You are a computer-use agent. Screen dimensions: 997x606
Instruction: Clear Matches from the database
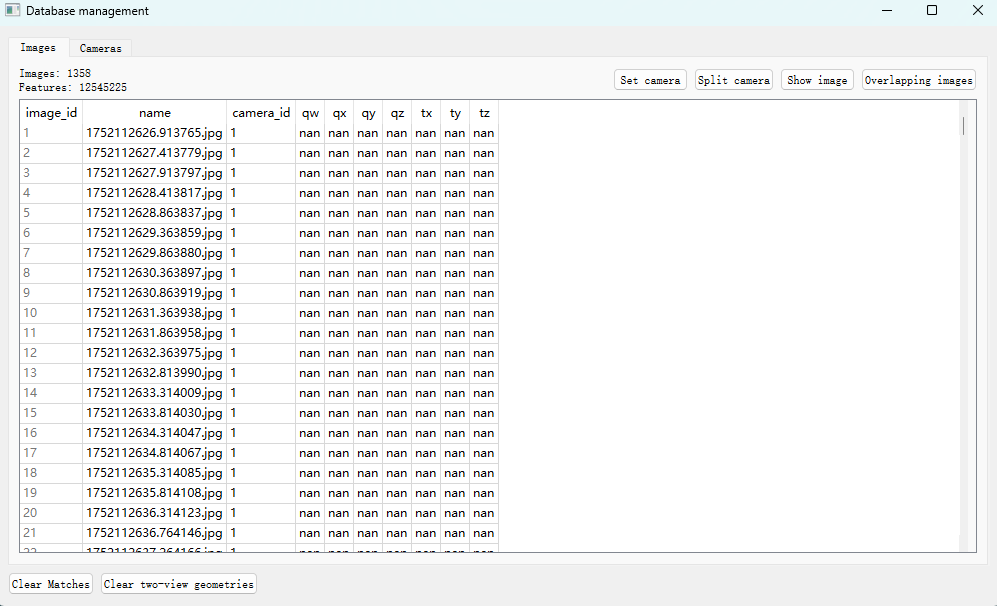[51, 584]
